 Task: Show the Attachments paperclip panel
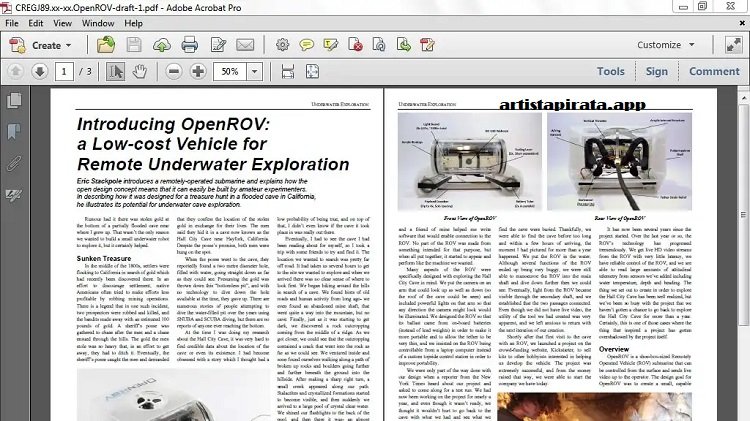tap(14, 163)
